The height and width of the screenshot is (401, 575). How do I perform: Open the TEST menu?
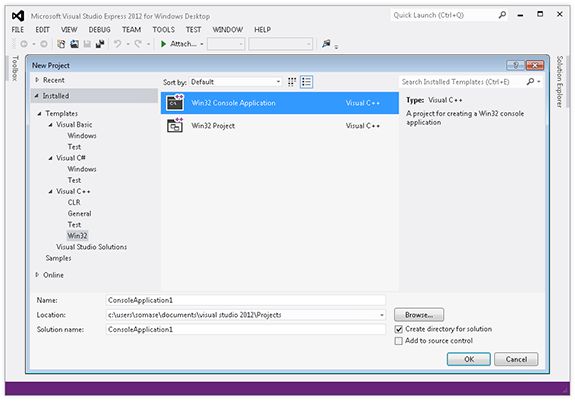click(x=193, y=30)
